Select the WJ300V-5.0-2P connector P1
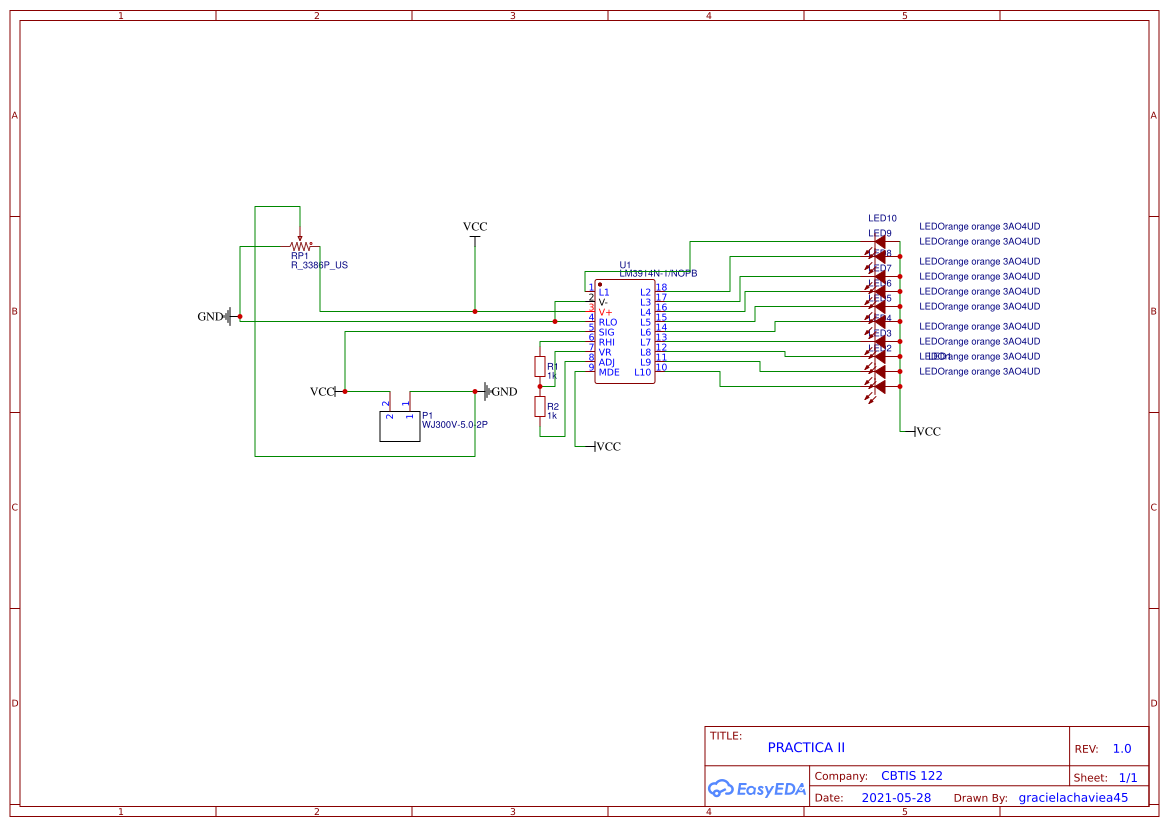The image size is (1169, 827). pyautogui.click(x=398, y=425)
